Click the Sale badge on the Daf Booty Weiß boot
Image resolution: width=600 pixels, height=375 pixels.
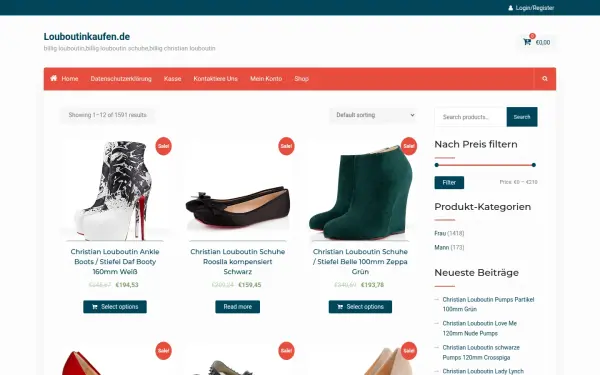tap(163, 146)
